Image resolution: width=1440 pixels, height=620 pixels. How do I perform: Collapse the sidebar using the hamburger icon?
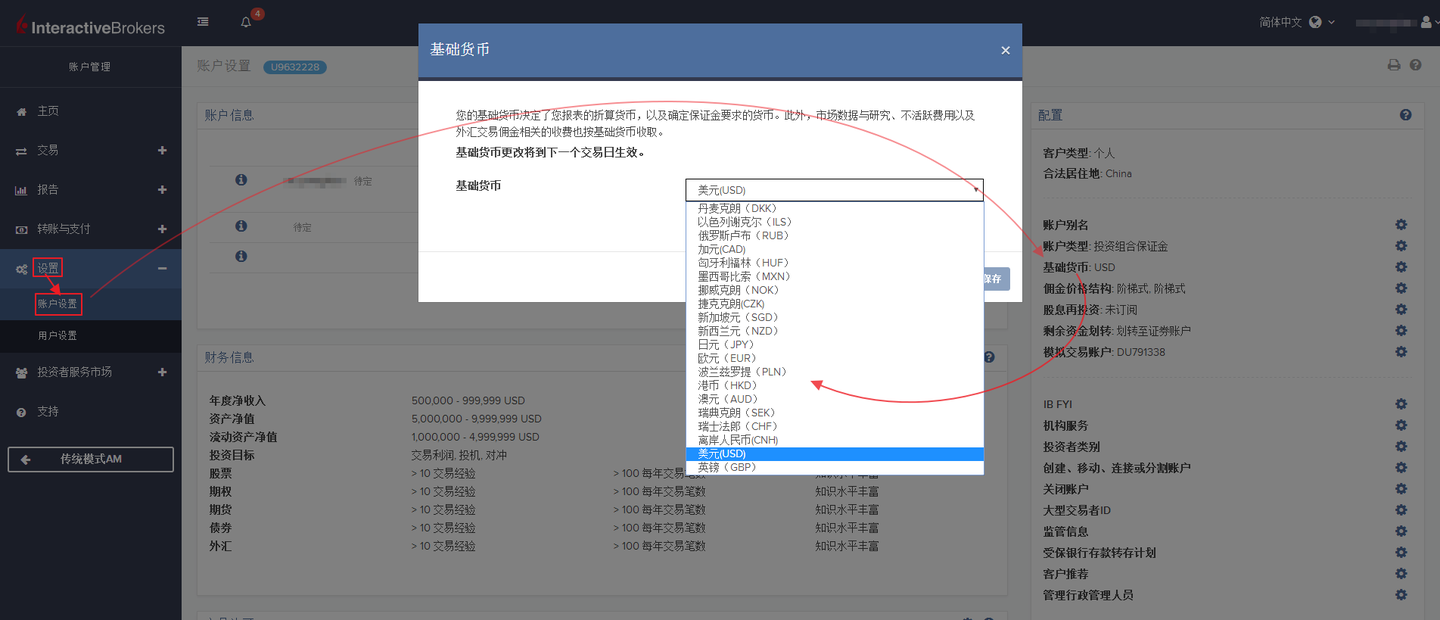[202, 21]
